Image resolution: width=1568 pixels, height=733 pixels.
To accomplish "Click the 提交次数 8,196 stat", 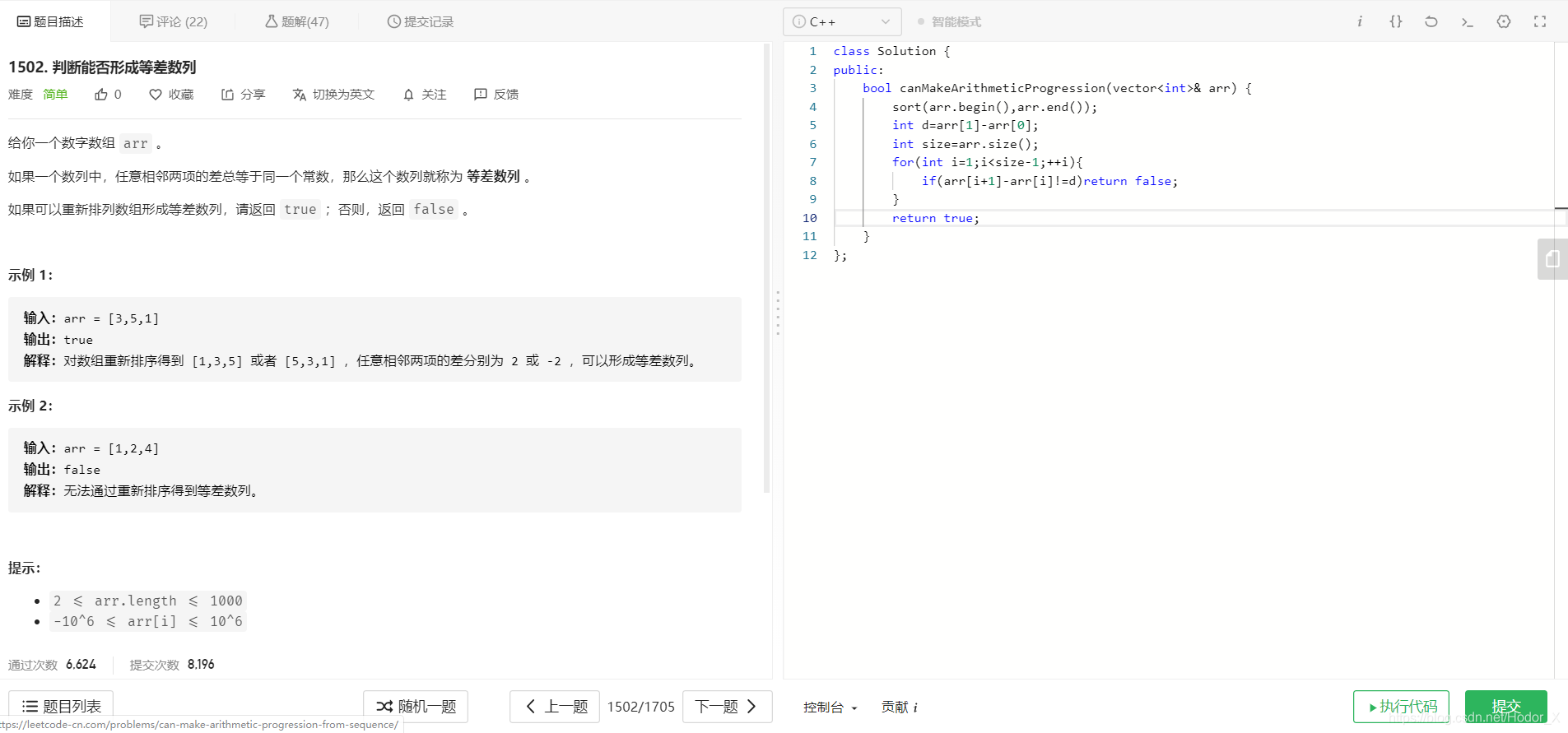I will pos(172,665).
